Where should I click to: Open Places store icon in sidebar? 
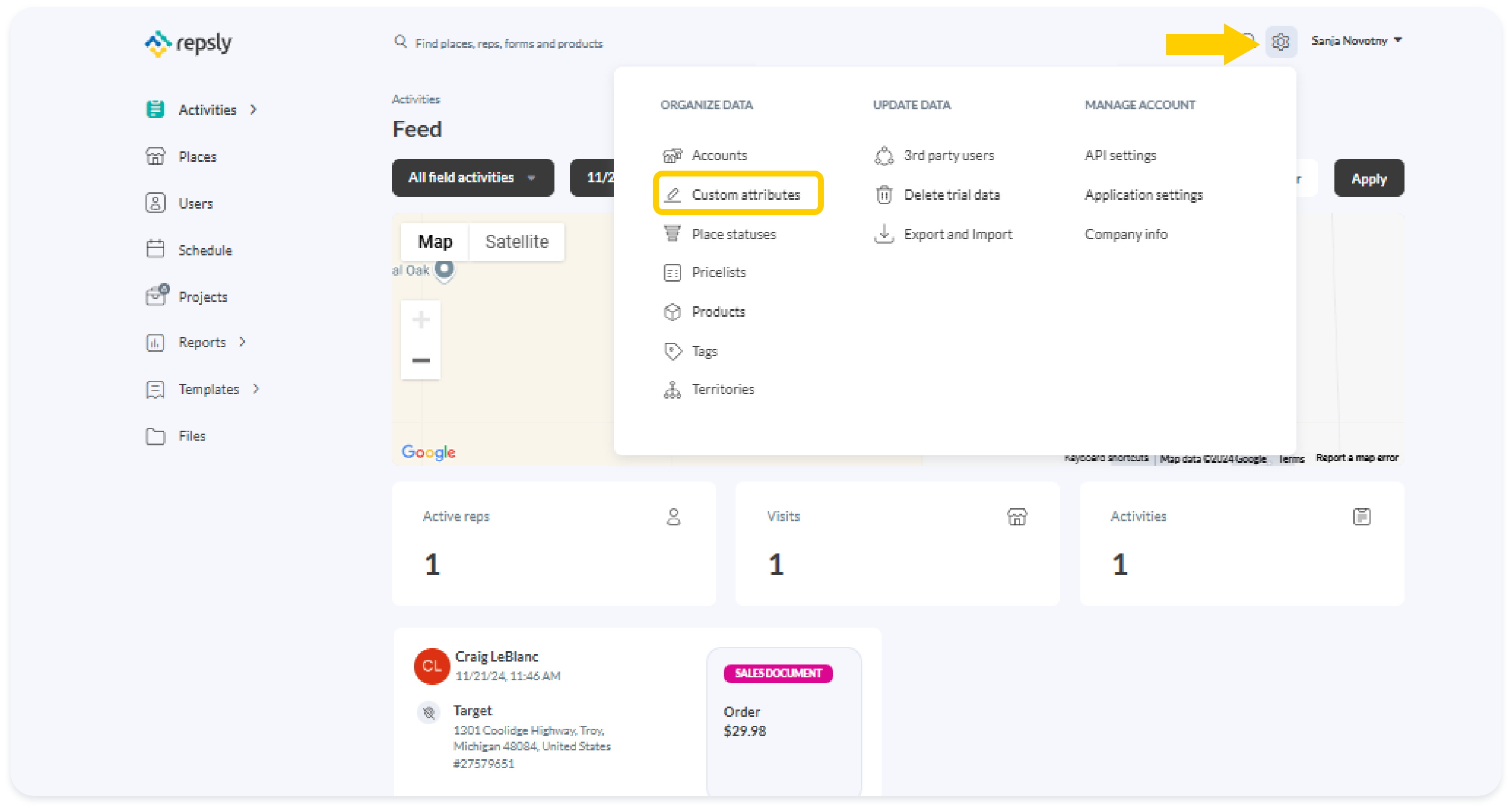tap(155, 156)
